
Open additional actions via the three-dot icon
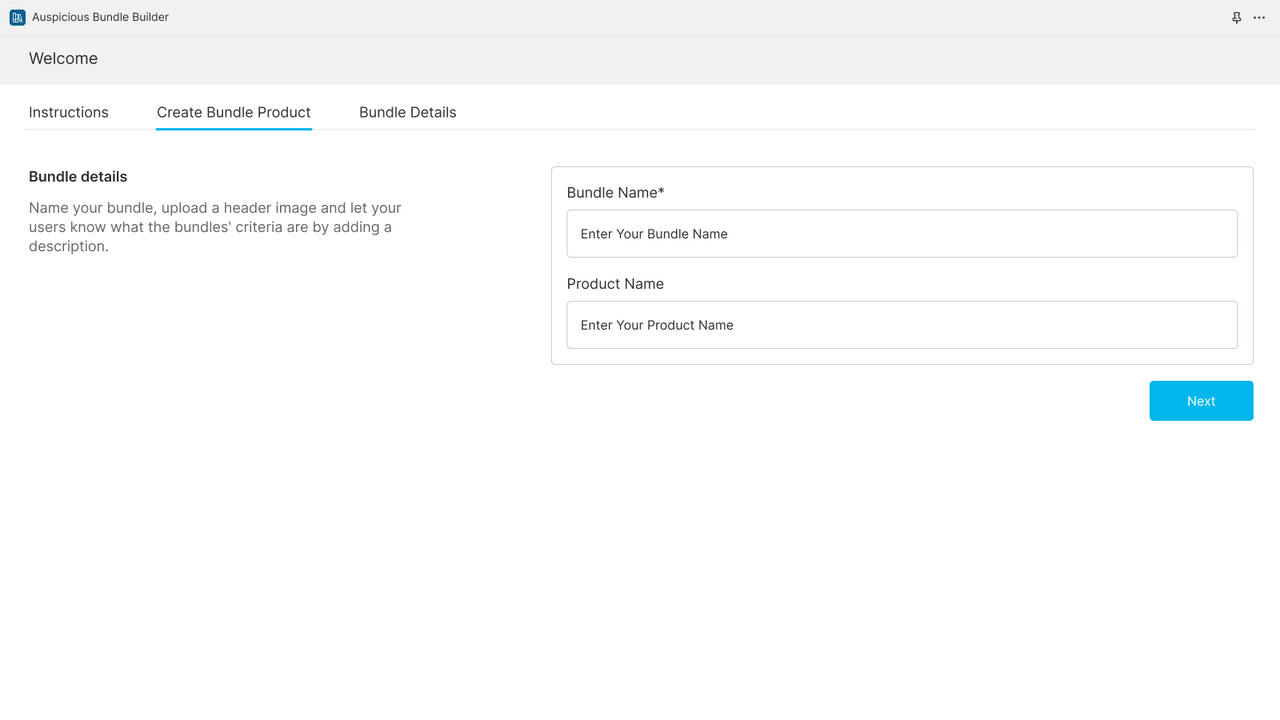point(1259,17)
